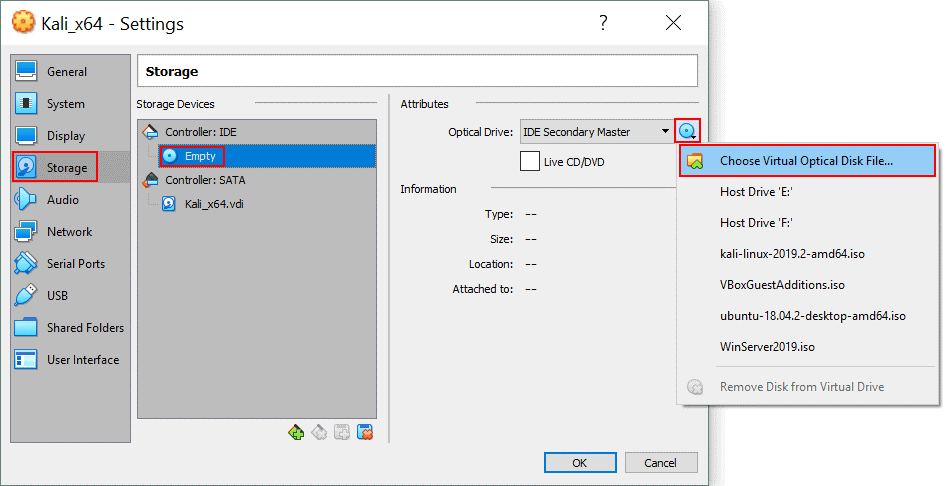Click the Cancel button
Screen dimensions: 947x486
[661, 463]
